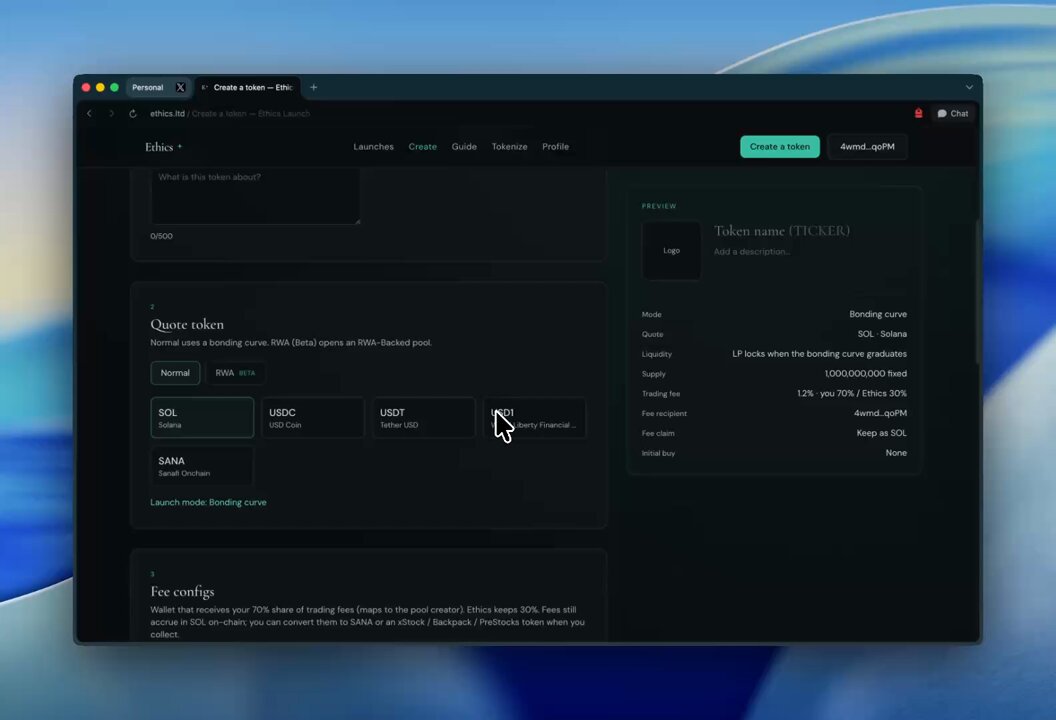Click the 'Fee configs' section heading
1056x720 pixels.
[x=183, y=591]
